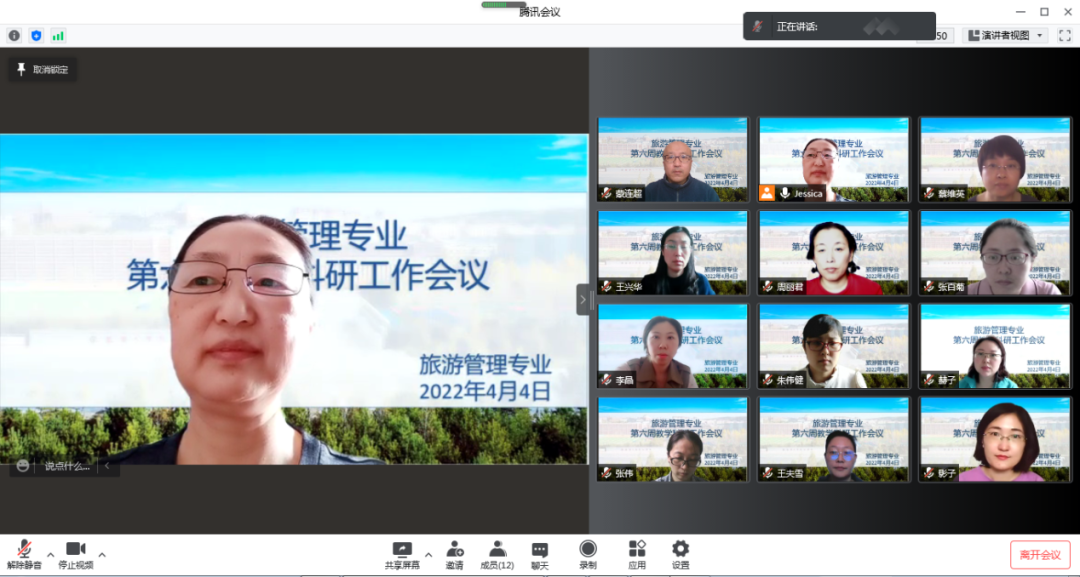The image size is (1080, 577).
Task: Unmute microphone via 解除静音
Action: tap(23, 554)
